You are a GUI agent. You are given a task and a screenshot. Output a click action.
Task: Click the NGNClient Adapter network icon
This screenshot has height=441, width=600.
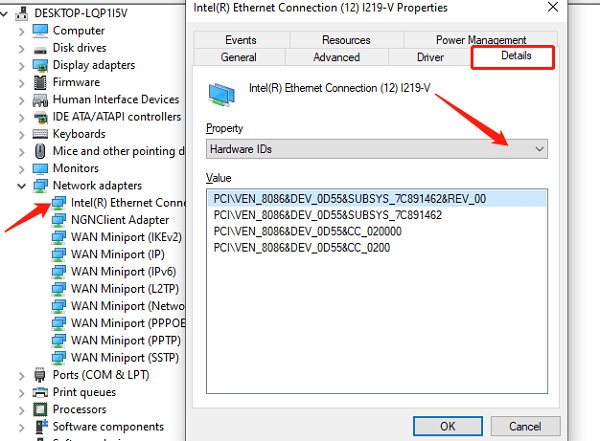click(x=59, y=220)
